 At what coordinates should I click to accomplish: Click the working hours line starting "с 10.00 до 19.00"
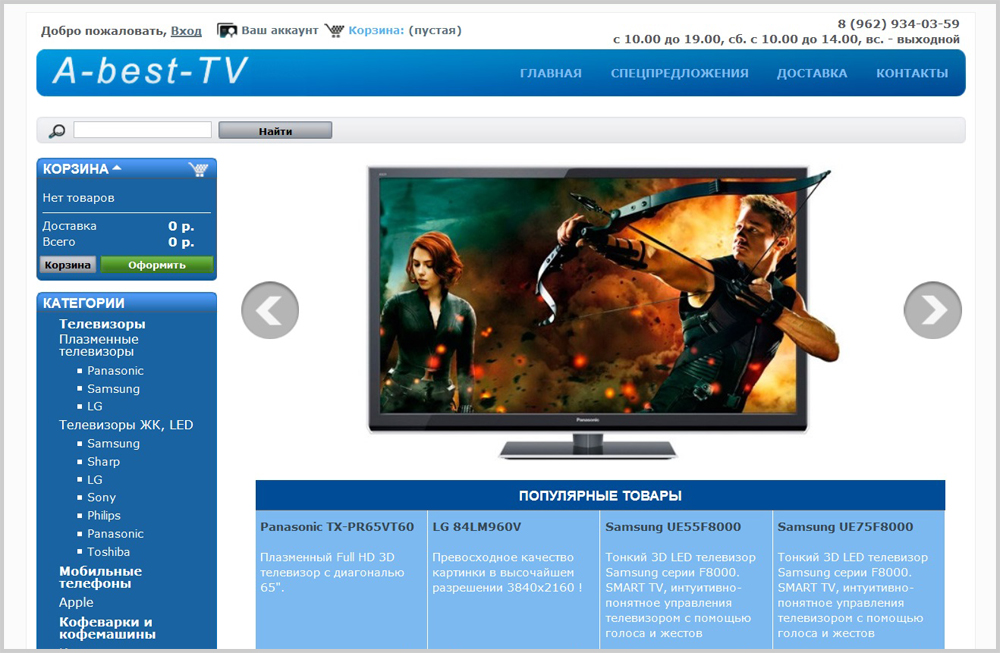tap(786, 39)
